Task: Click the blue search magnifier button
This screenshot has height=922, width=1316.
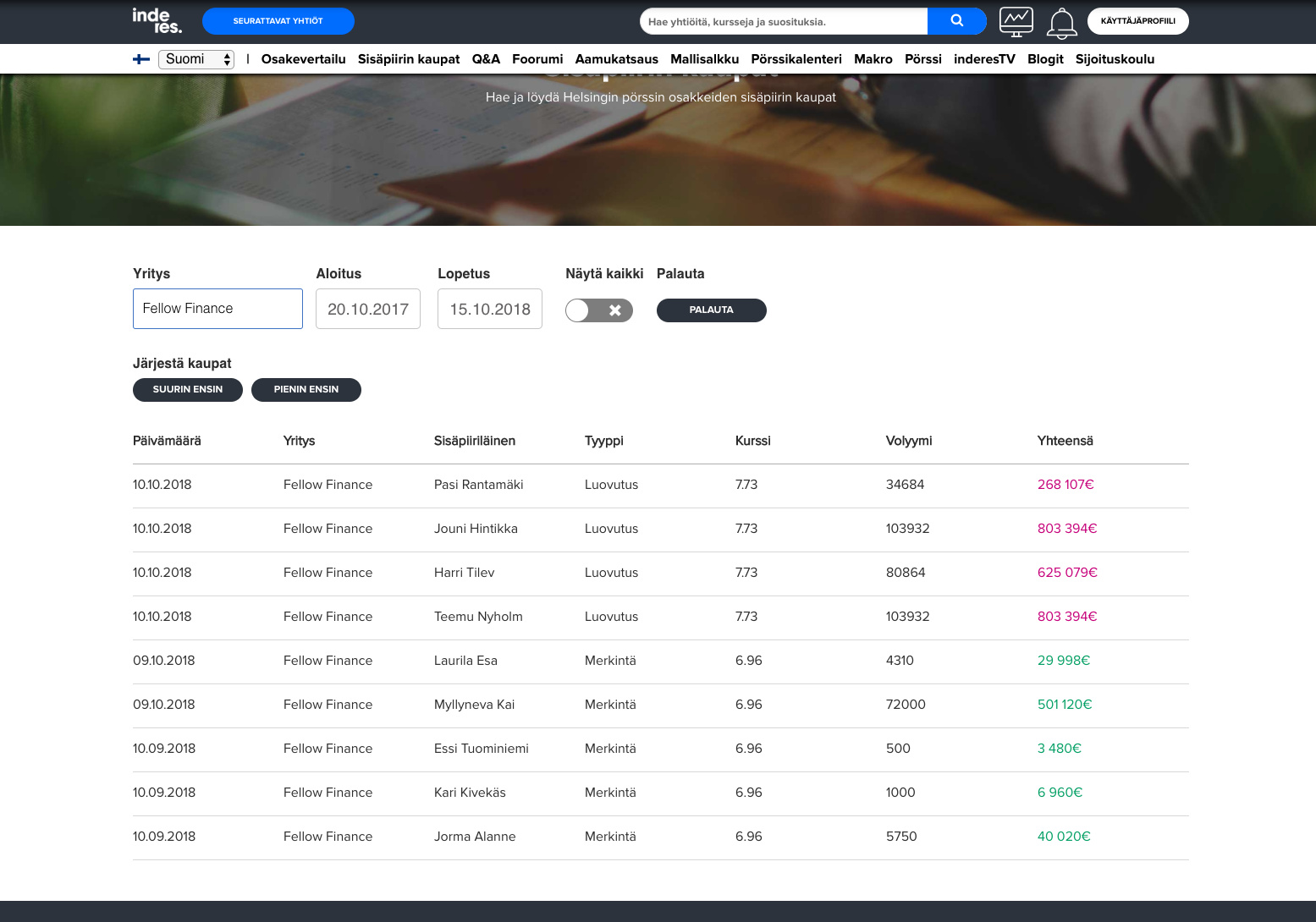Action: coord(956,21)
